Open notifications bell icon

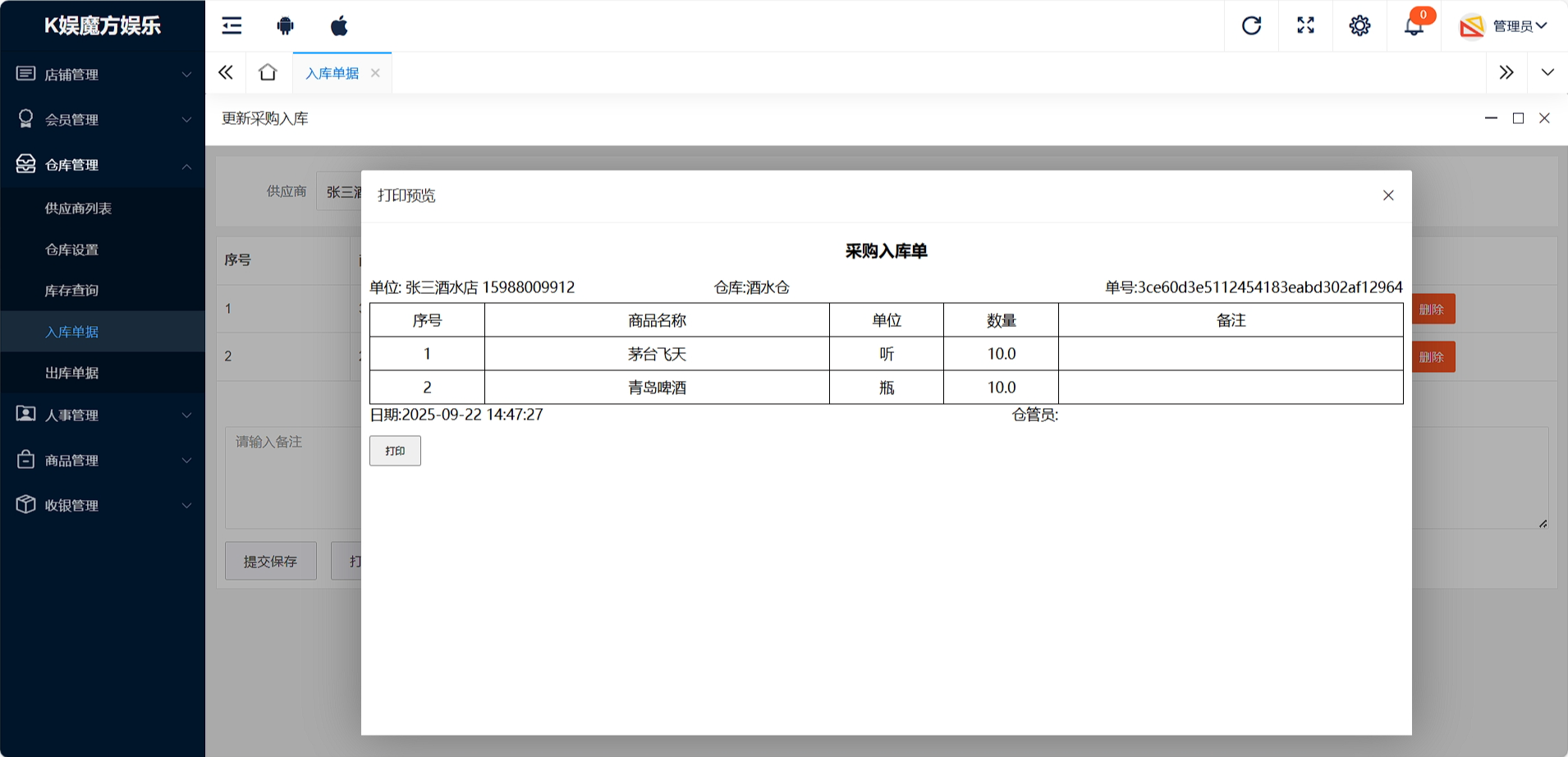(1414, 26)
